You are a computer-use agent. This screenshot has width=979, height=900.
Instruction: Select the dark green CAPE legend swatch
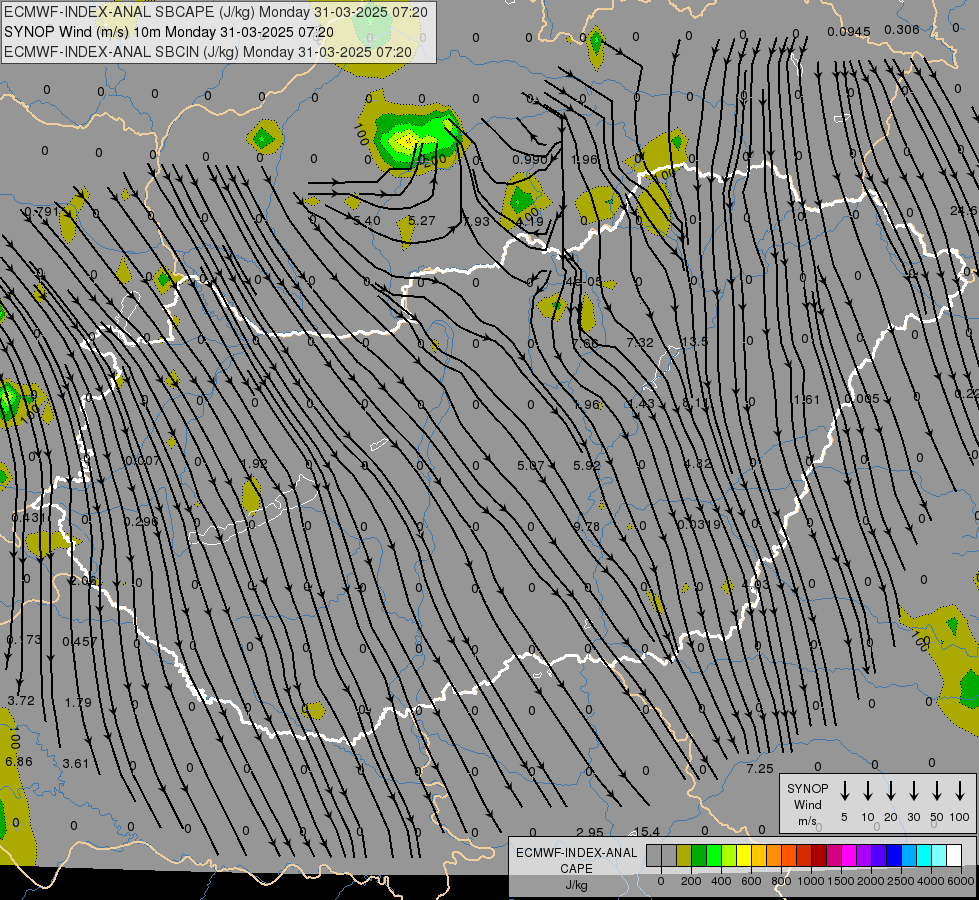pos(699,856)
